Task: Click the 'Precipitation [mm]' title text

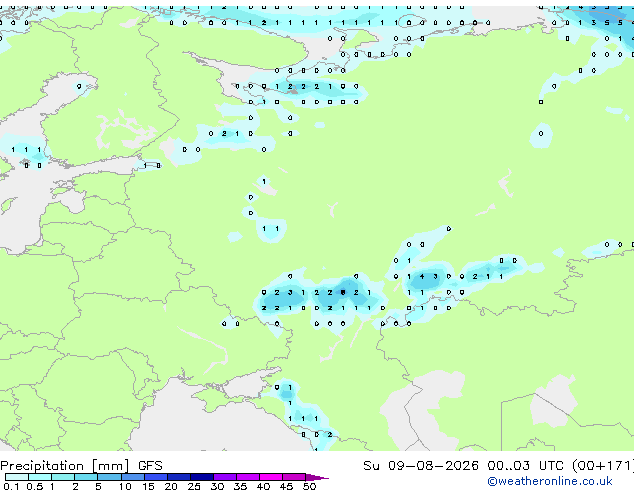Action: [65, 466]
